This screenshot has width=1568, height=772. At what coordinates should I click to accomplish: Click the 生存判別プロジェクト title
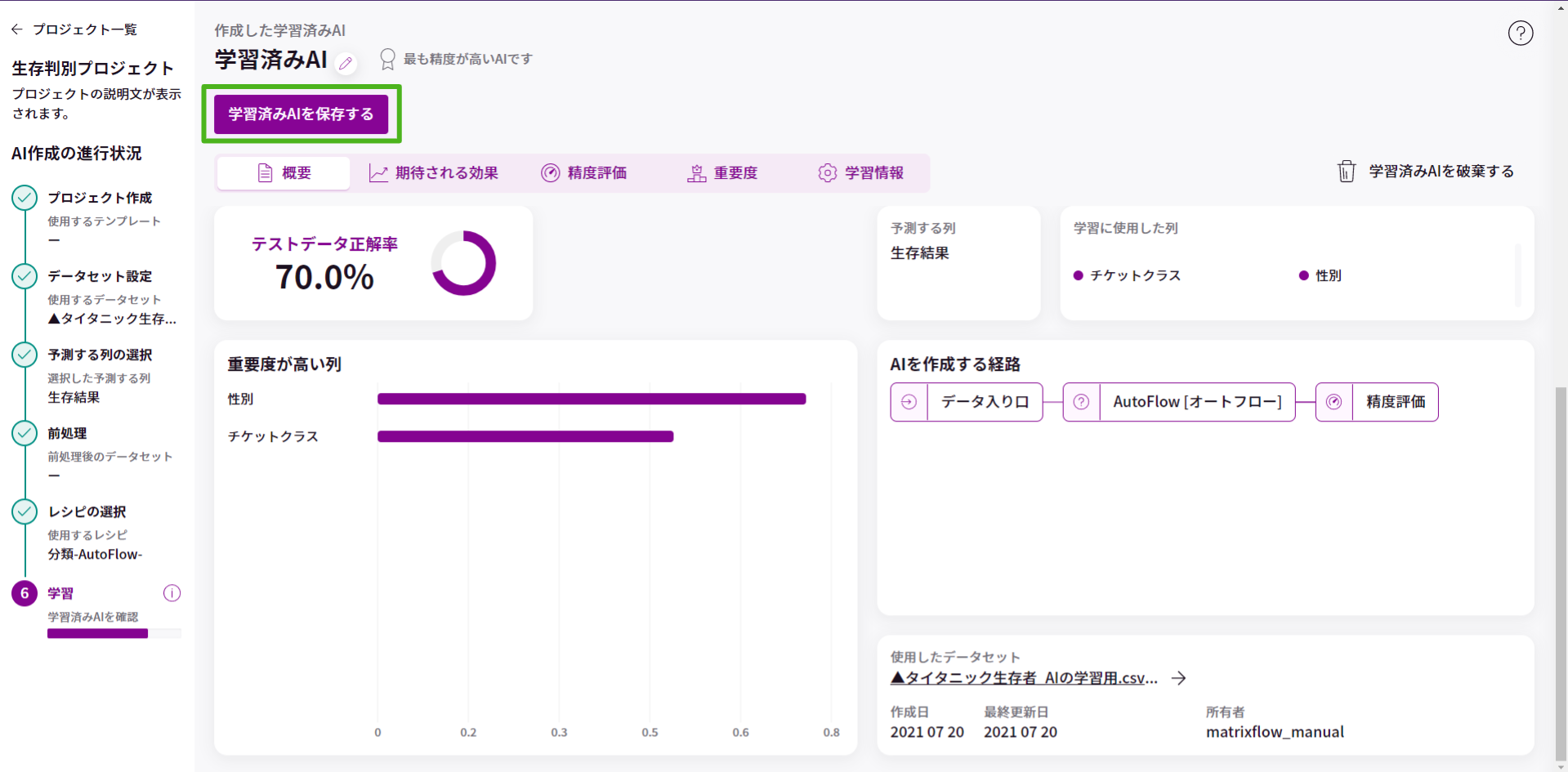[93, 68]
